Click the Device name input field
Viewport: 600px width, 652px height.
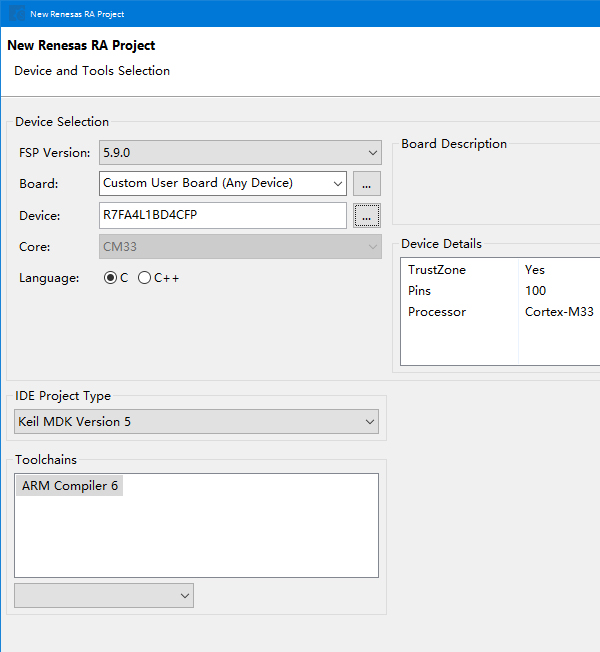tap(223, 215)
